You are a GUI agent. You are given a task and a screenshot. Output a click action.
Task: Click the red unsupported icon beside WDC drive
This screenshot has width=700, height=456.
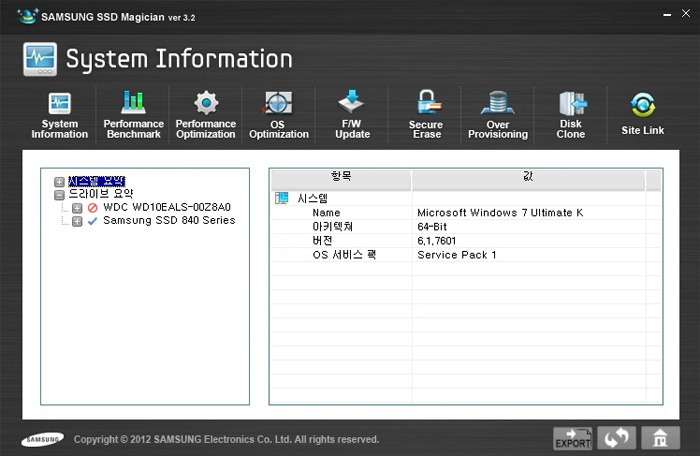point(92,208)
